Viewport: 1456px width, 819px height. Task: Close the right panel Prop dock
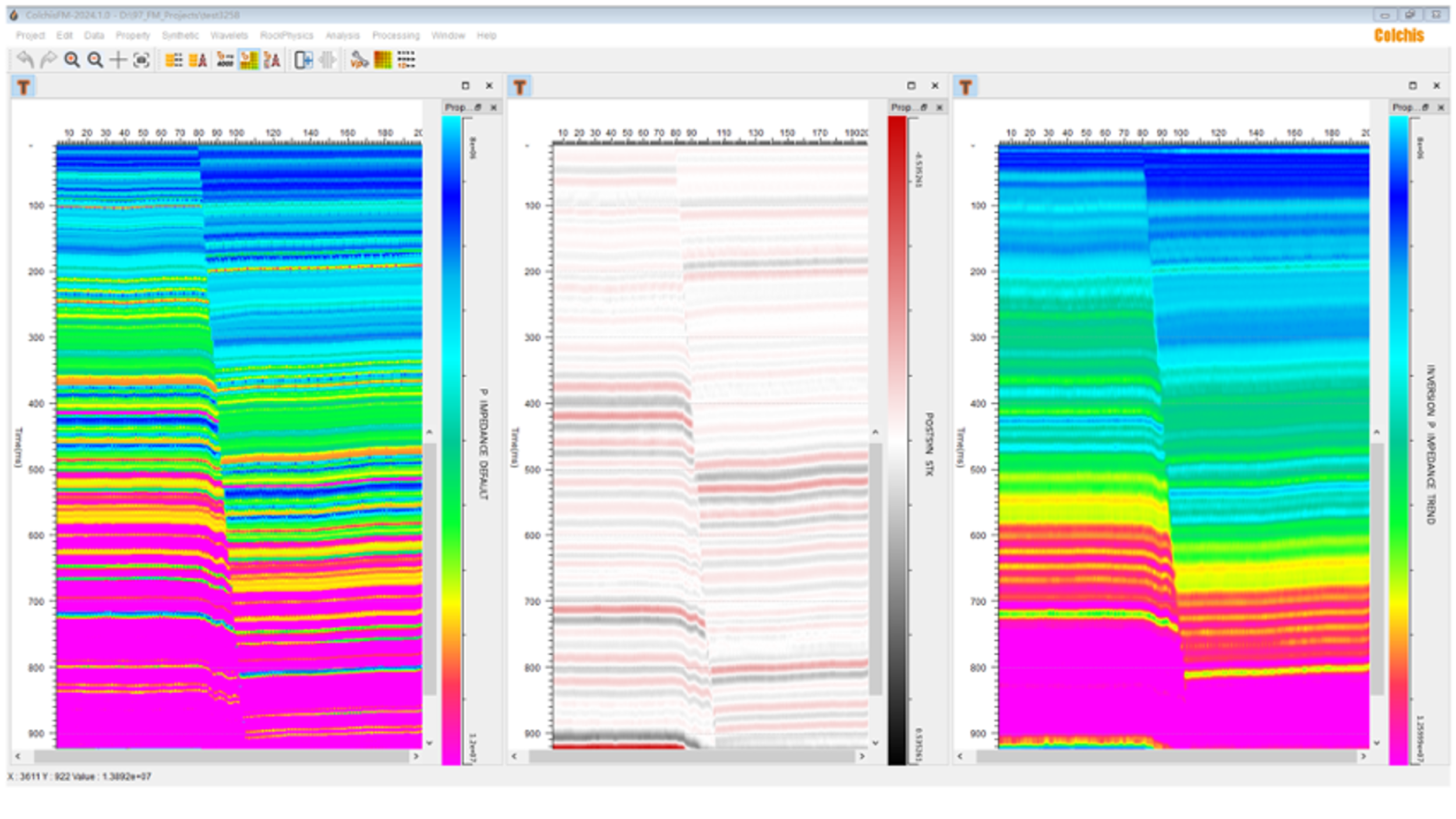(x=1441, y=107)
